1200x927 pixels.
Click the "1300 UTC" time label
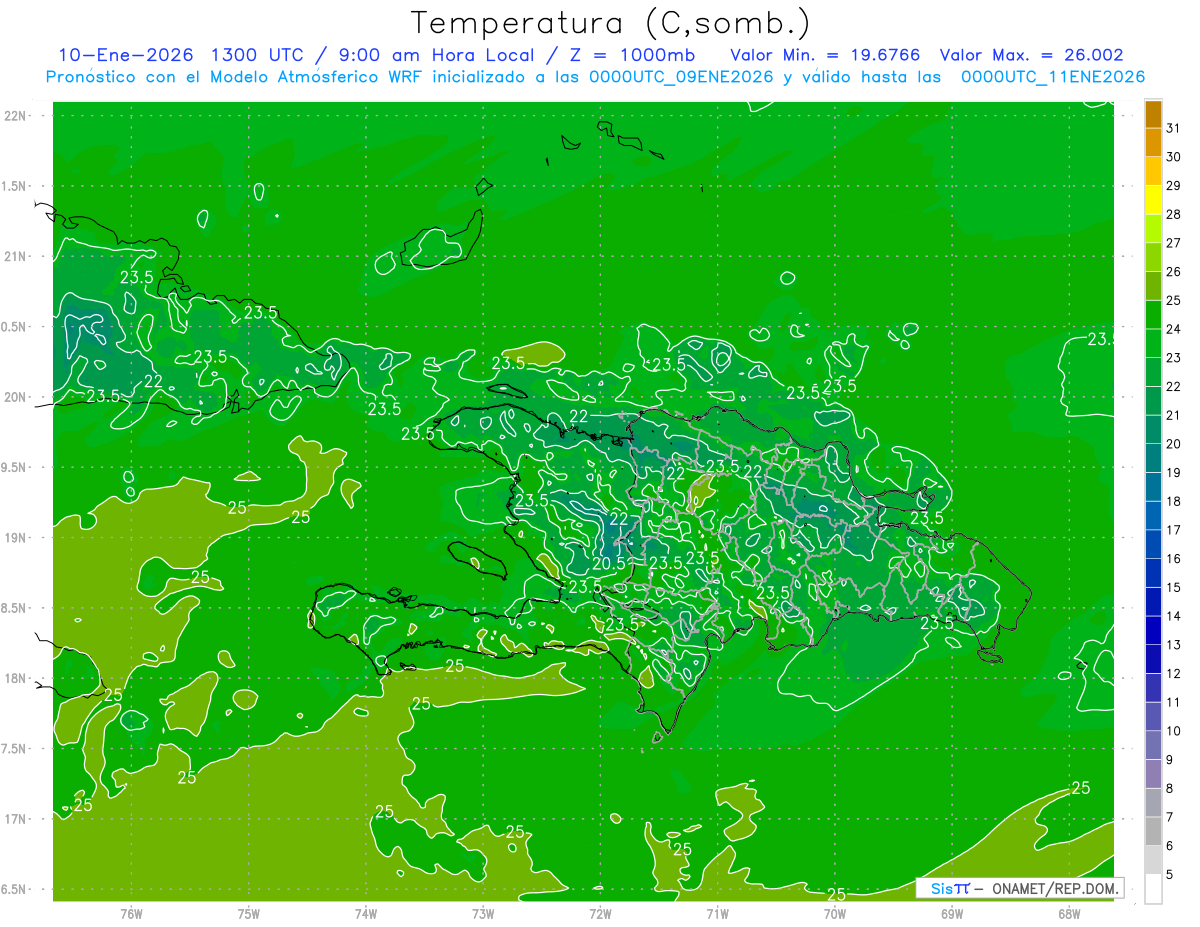tap(259, 56)
